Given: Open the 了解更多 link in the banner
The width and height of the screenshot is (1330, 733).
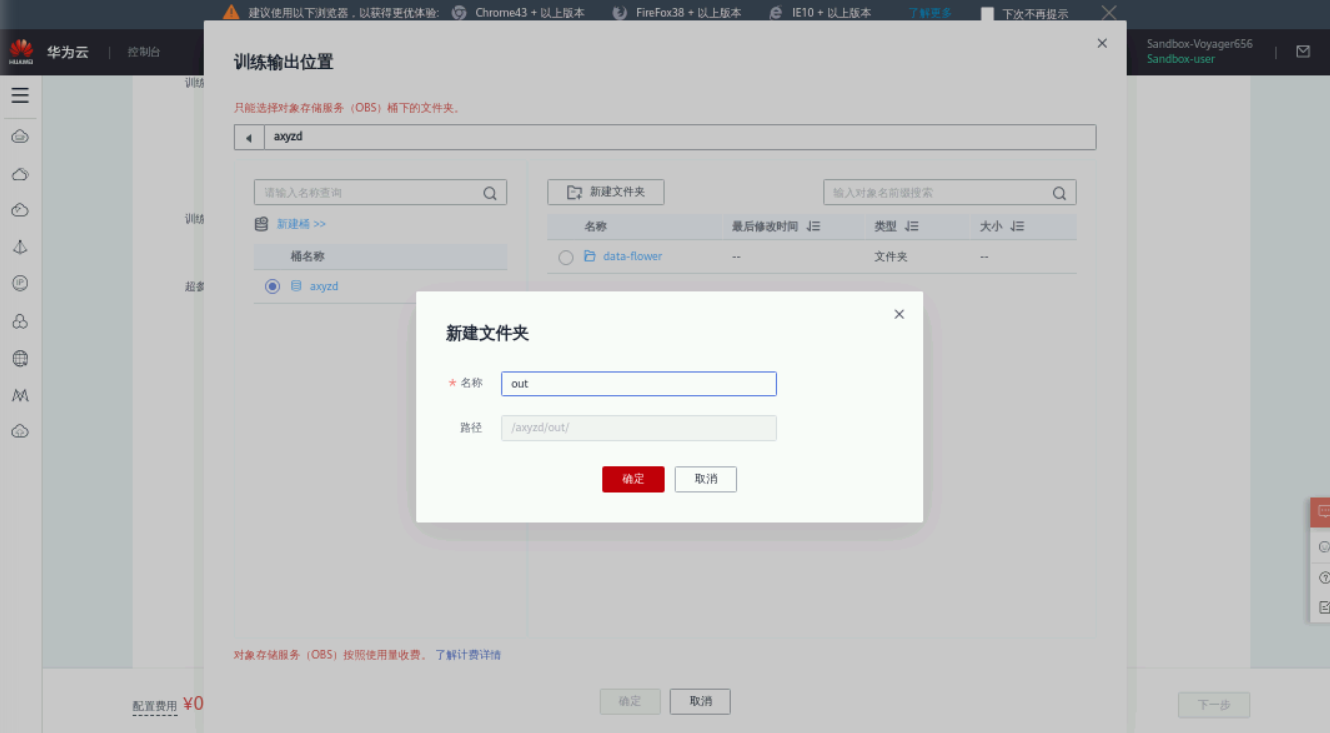Looking at the screenshot, I should (x=931, y=13).
